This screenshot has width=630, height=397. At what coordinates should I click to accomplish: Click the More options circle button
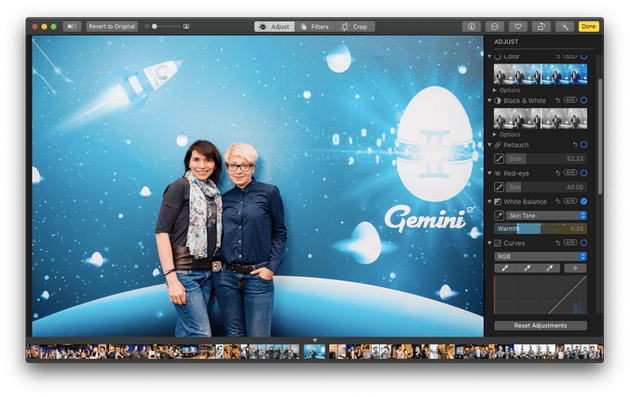point(495,27)
